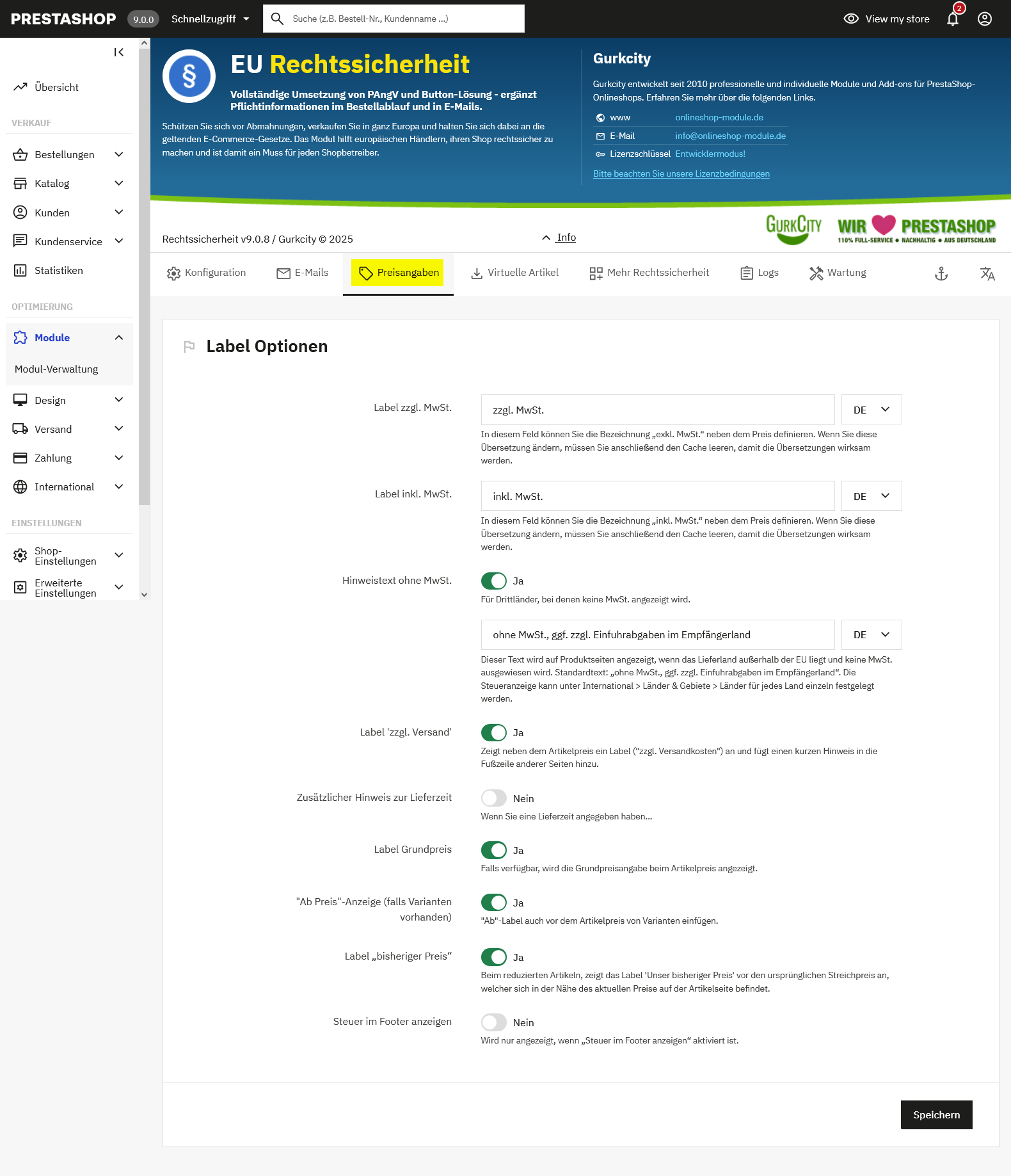Viewport: 1011px width, 1176px height.
Task: Disable the Hinweistext ohne MwSt. toggle
Action: coord(493,581)
